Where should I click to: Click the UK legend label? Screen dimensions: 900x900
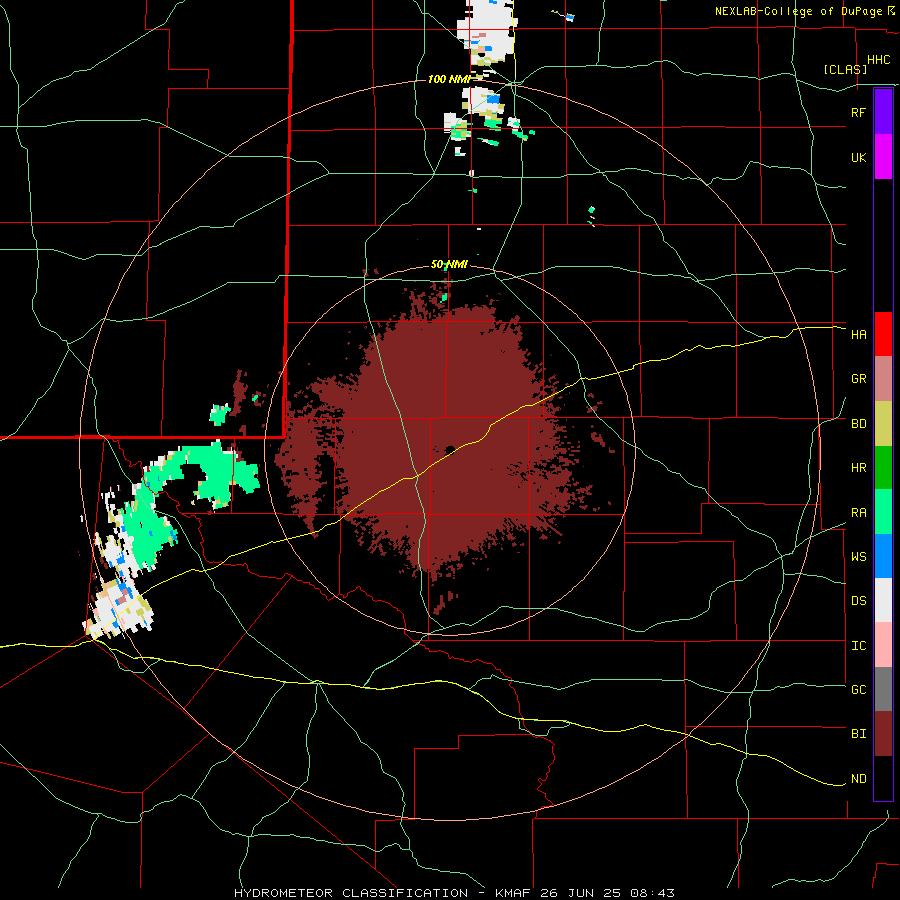coord(858,158)
